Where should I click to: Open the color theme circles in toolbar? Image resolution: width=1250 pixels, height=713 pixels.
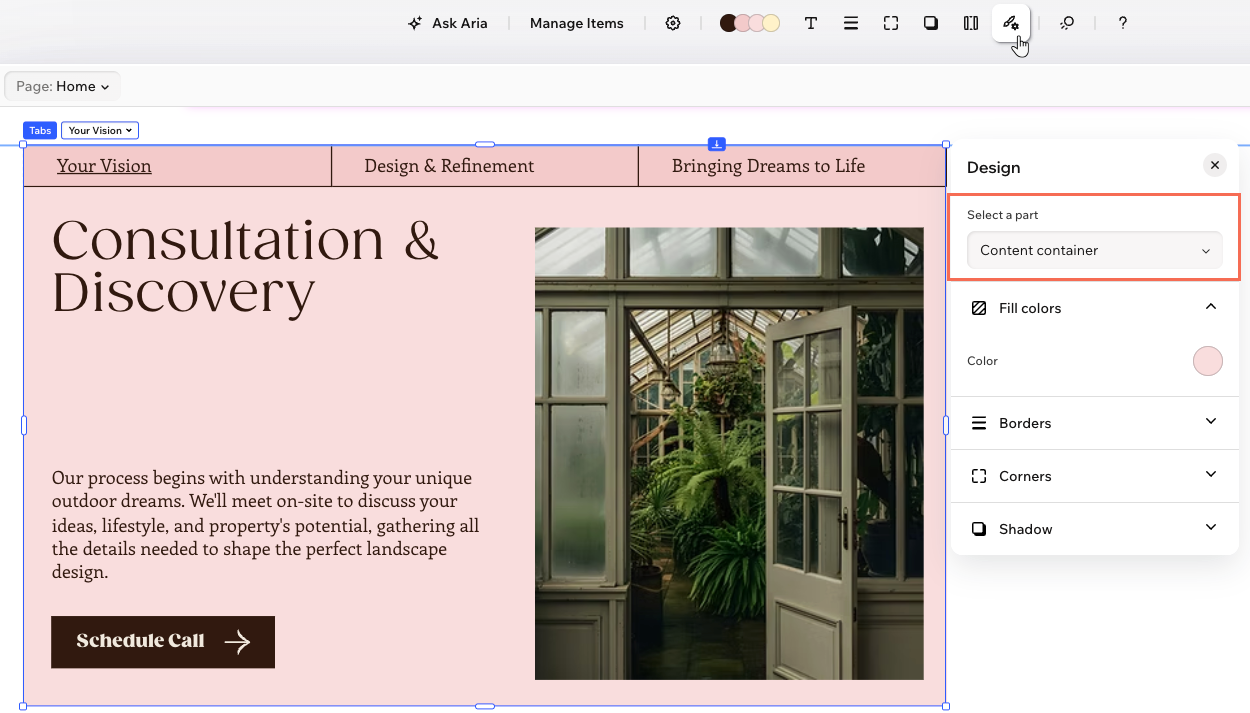coord(750,23)
